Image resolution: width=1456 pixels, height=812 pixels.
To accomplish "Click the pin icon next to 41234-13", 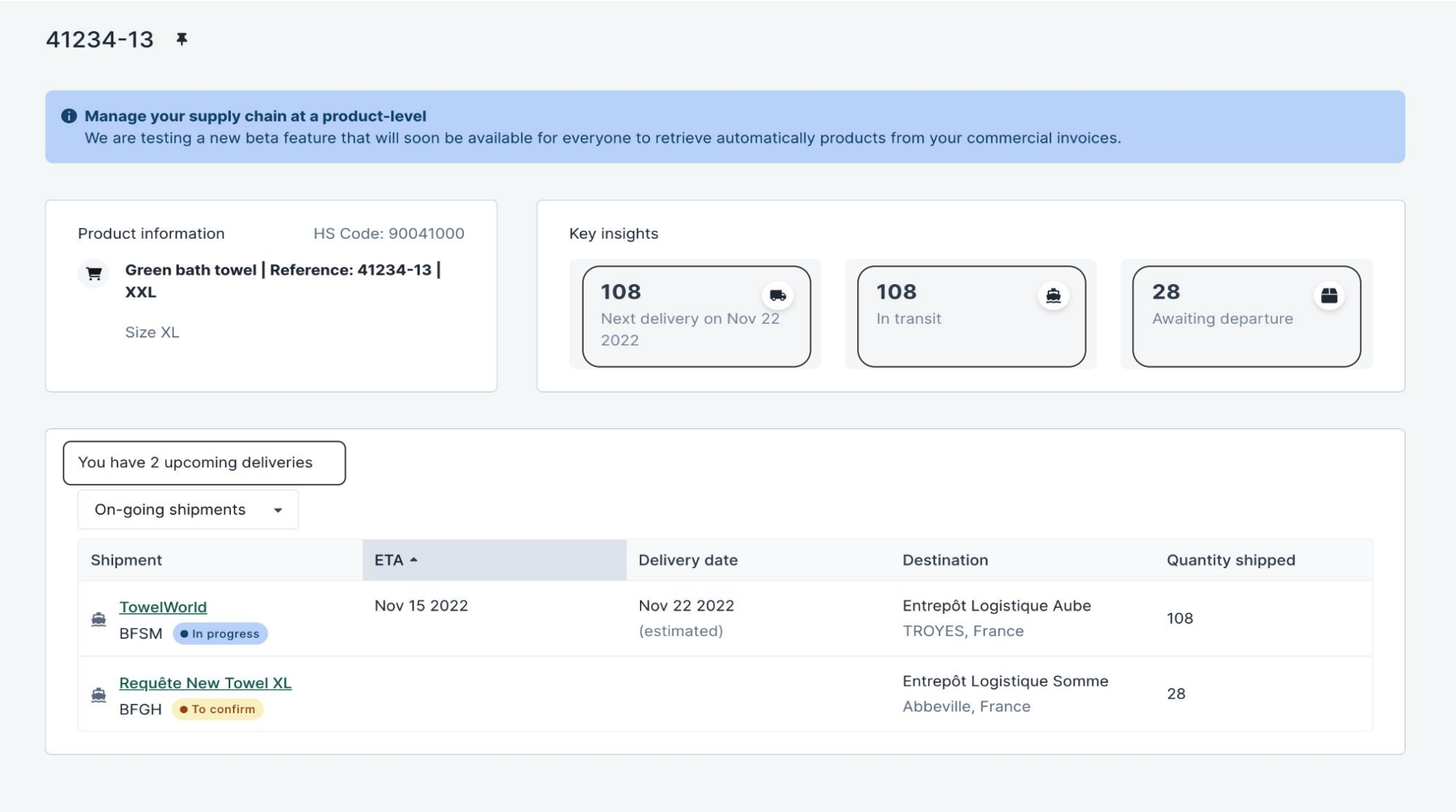I will [x=182, y=39].
